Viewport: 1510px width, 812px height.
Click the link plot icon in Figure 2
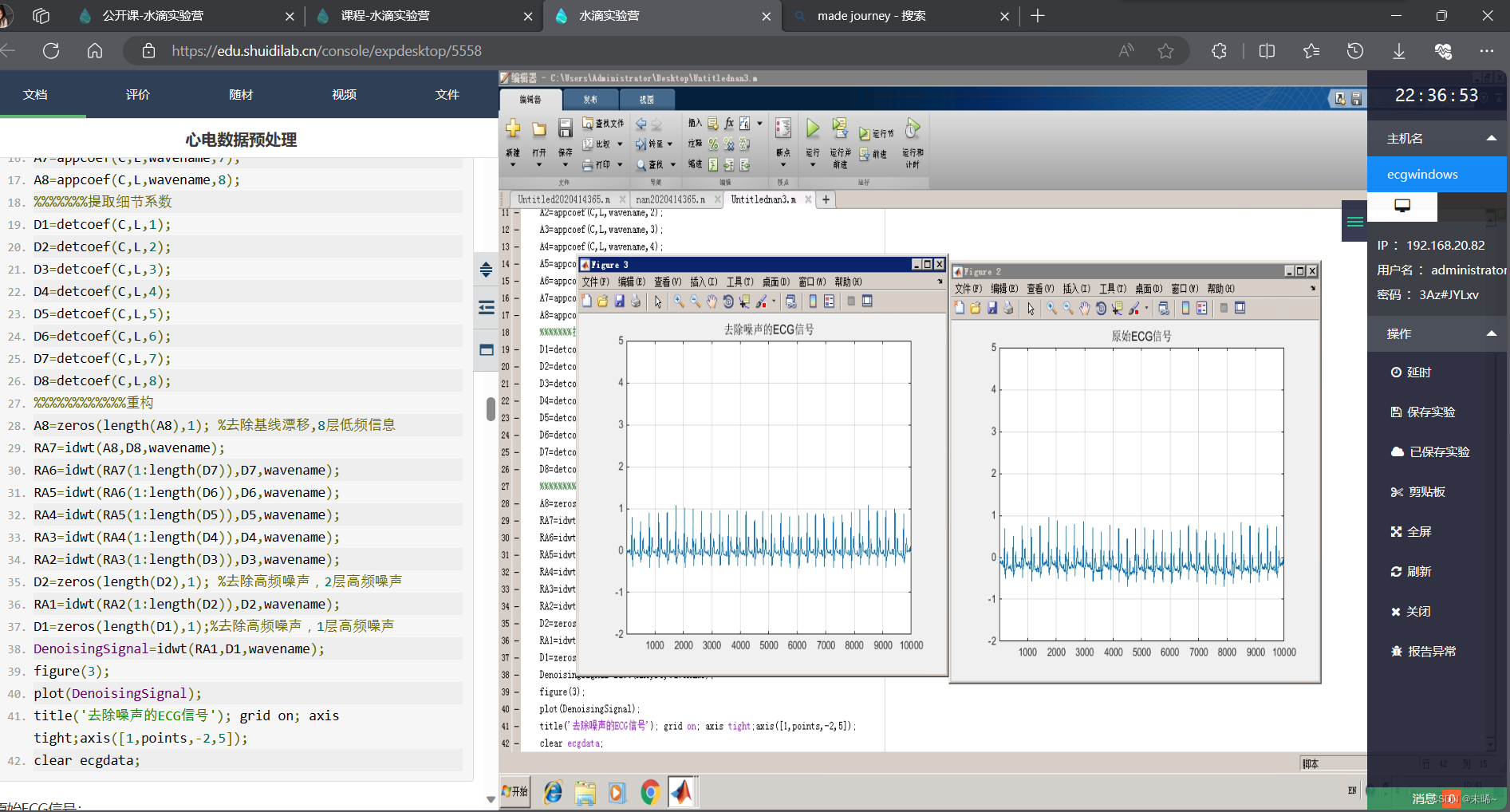click(x=1164, y=309)
